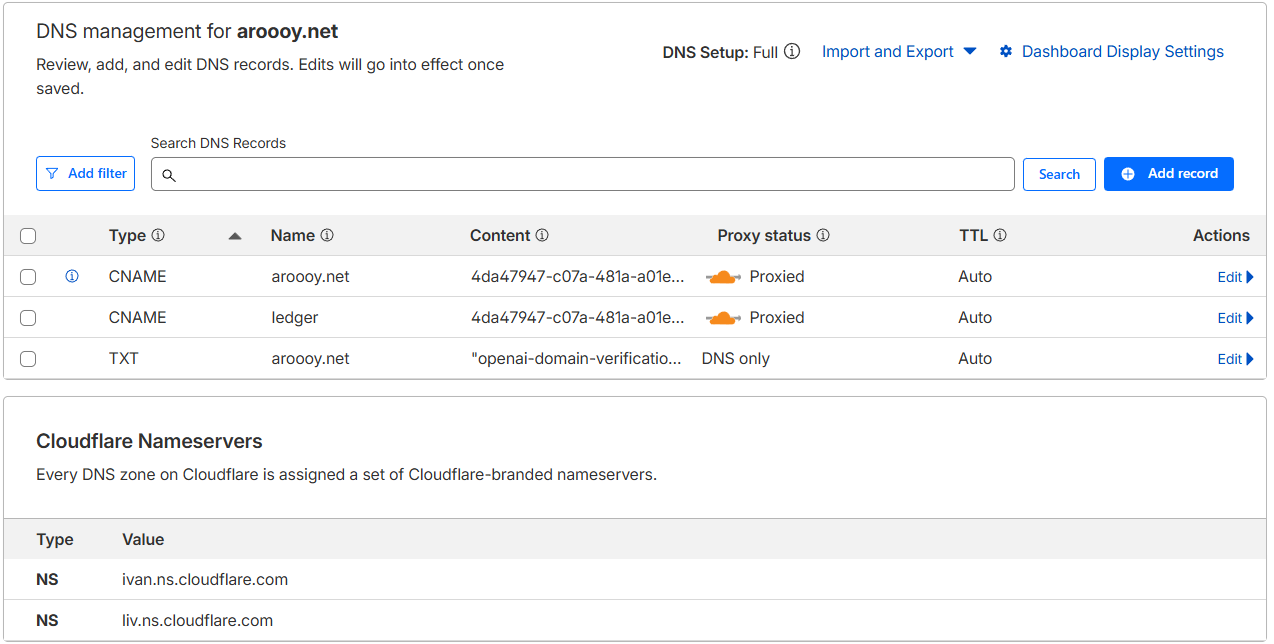Click the info icon next to DNS Setup: Full

[792, 51]
